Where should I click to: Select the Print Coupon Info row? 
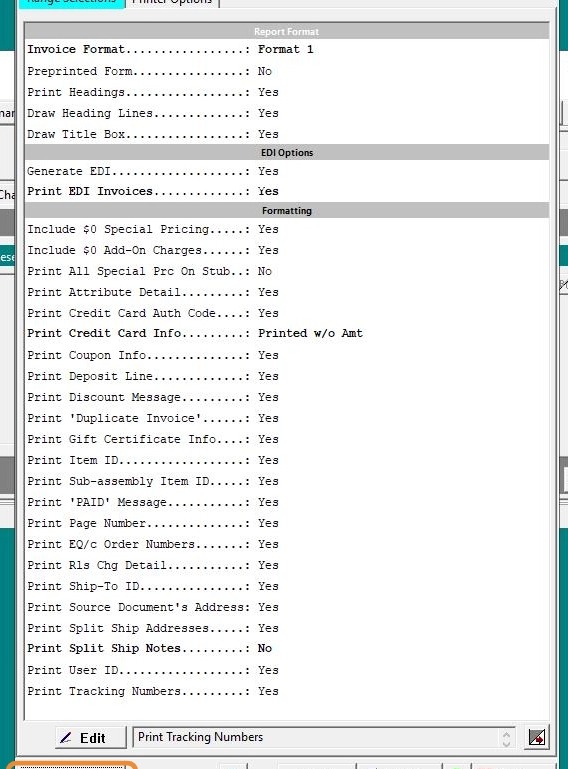tap(287, 355)
